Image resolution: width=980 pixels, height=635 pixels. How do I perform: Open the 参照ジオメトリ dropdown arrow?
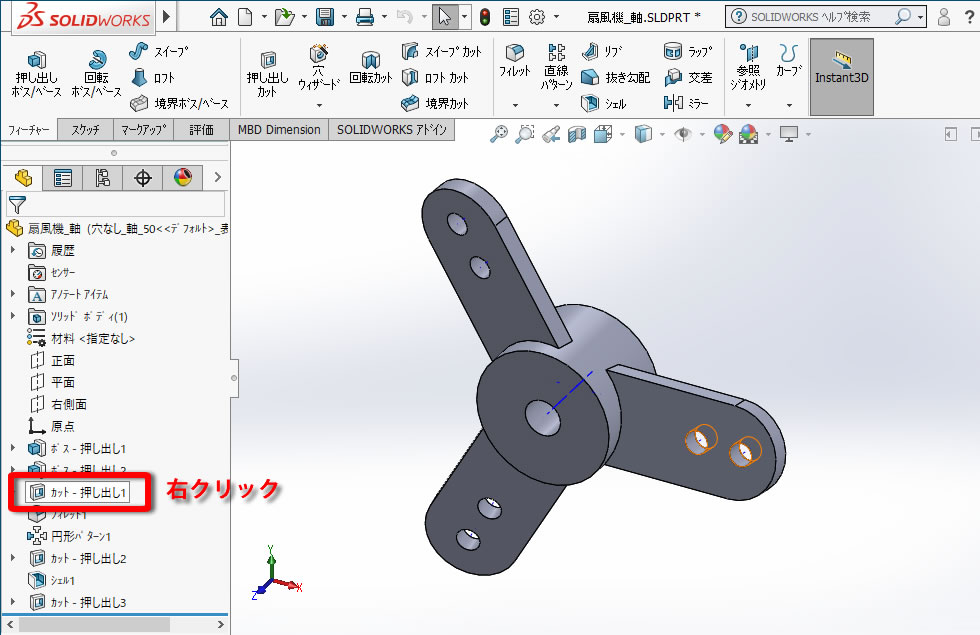[748, 105]
